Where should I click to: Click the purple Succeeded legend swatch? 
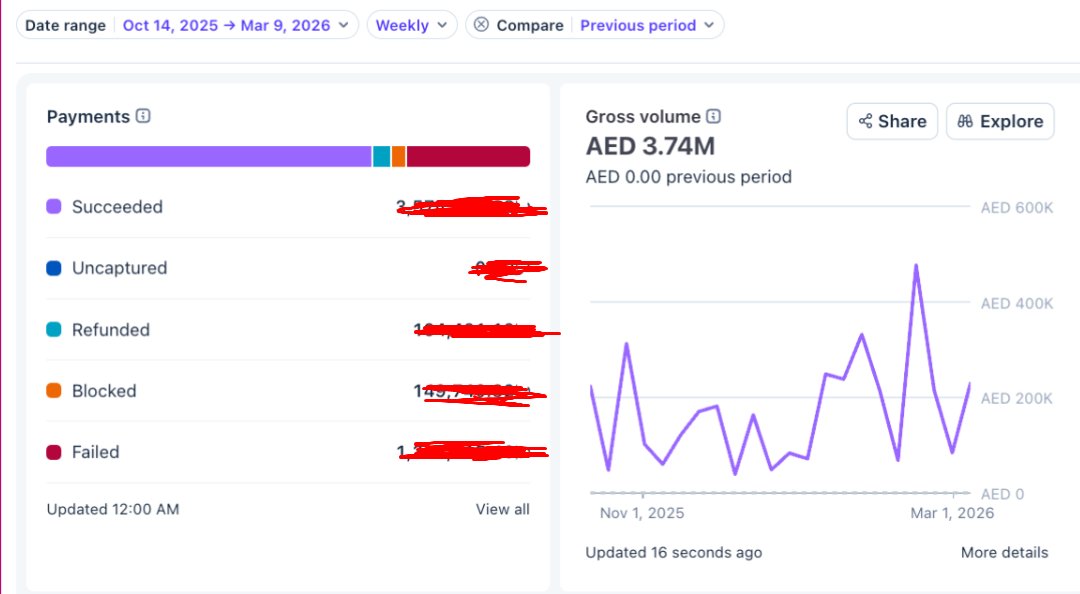click(x=54, y=206)
